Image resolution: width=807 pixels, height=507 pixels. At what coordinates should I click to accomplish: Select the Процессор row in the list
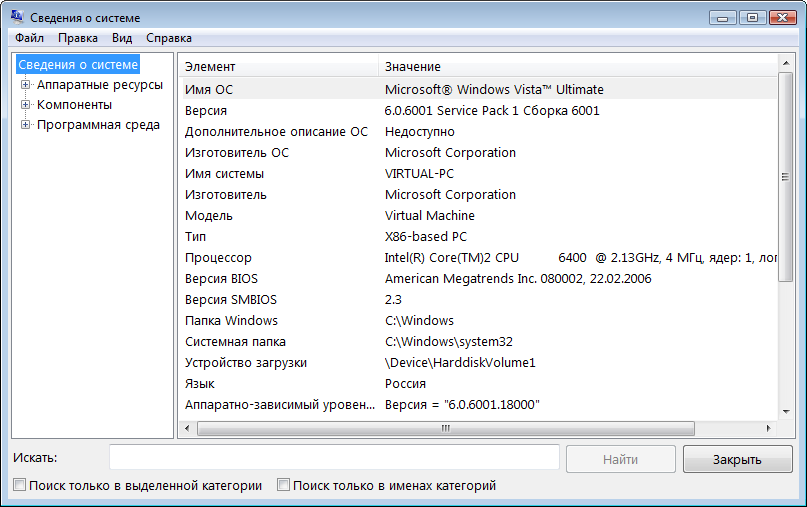tap(219, 258)
